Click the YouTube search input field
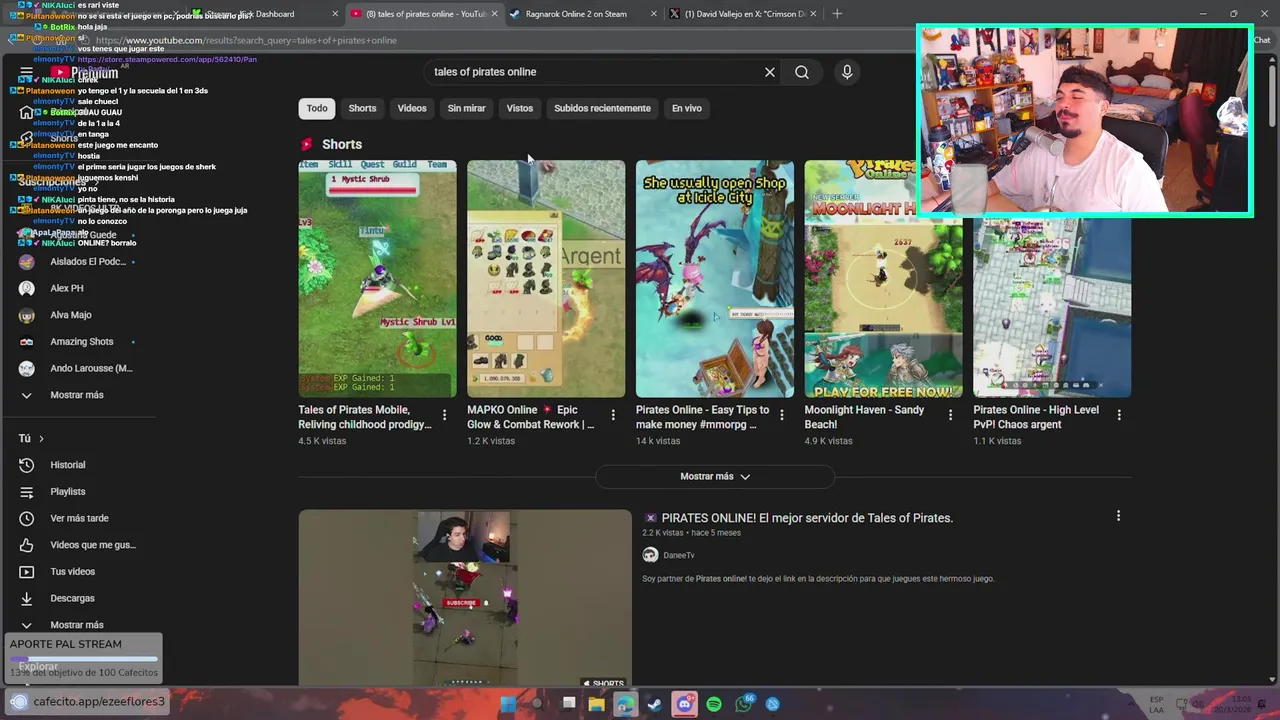The width and height of the screenshot is (1280, 720). (595, 72)
